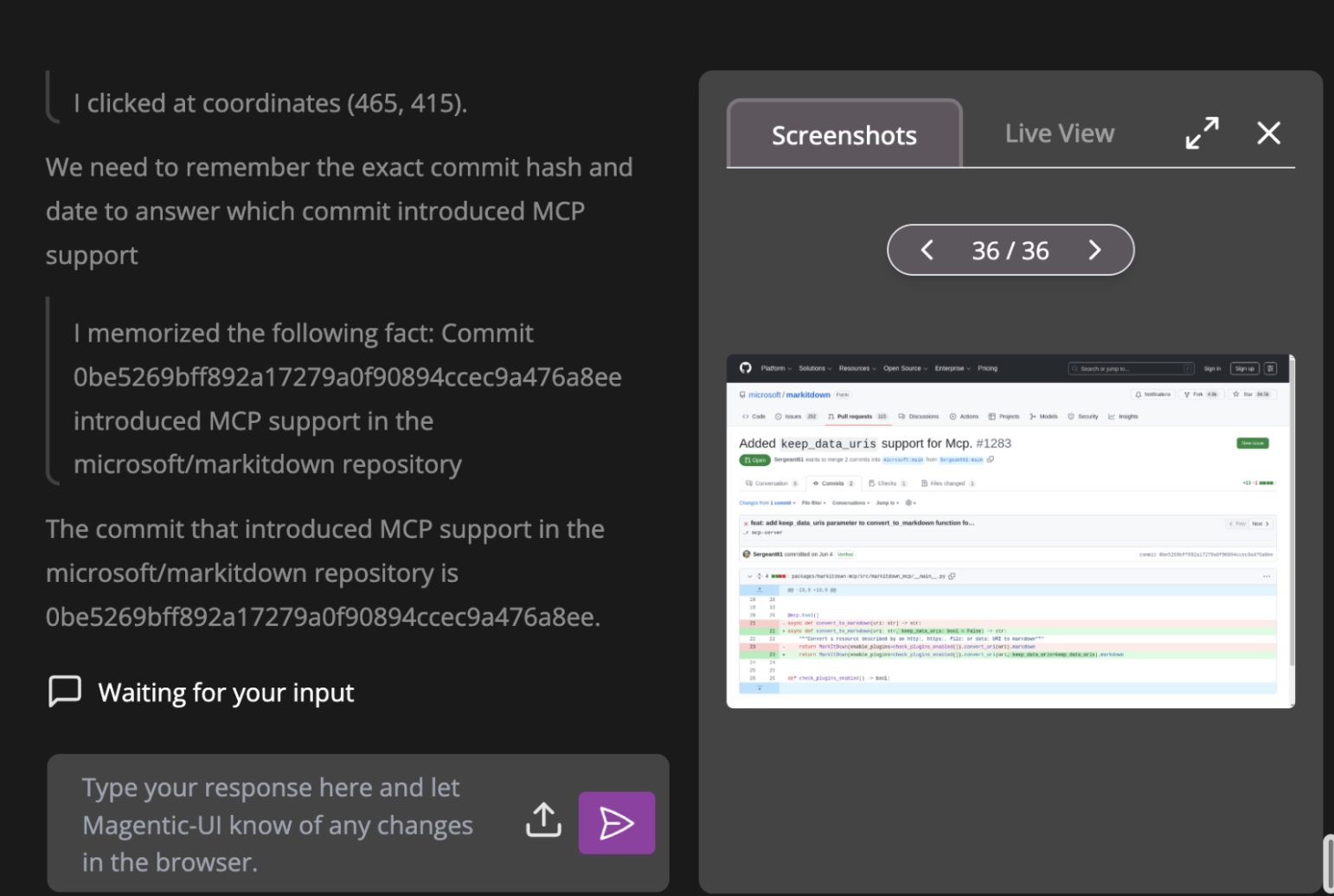Click the screenshot preview's vertical scrollbar
Screen dimensions: 1334x896
click(1292, 519)
